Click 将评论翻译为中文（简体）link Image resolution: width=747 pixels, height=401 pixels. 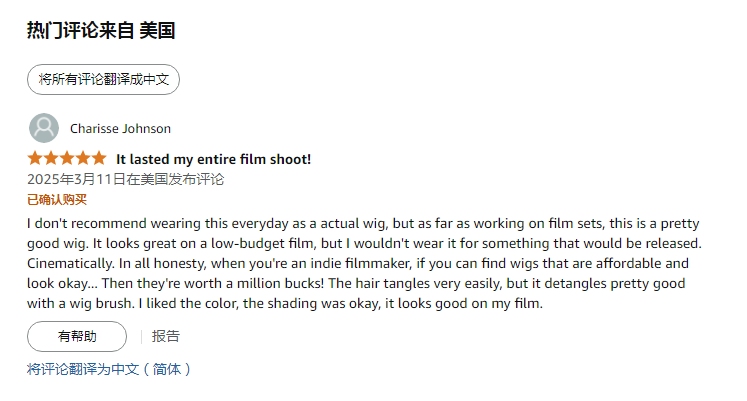[108, 369]
